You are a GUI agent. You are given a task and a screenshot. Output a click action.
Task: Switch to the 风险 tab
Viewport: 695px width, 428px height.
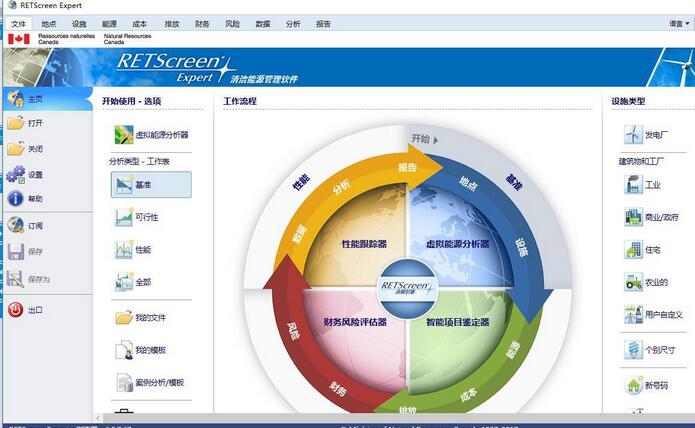[x=232, y=24]
